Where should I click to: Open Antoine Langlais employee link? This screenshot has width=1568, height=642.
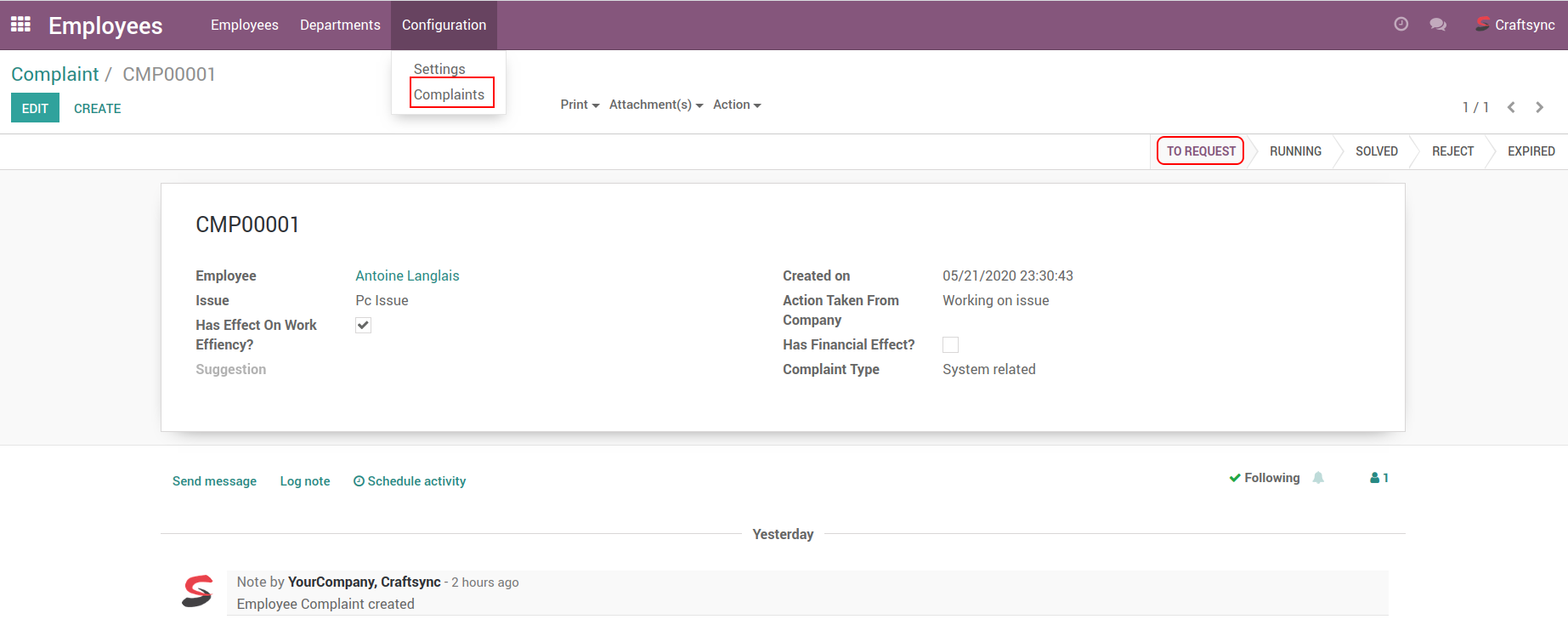pyautogui.click(x=407, y=276)
